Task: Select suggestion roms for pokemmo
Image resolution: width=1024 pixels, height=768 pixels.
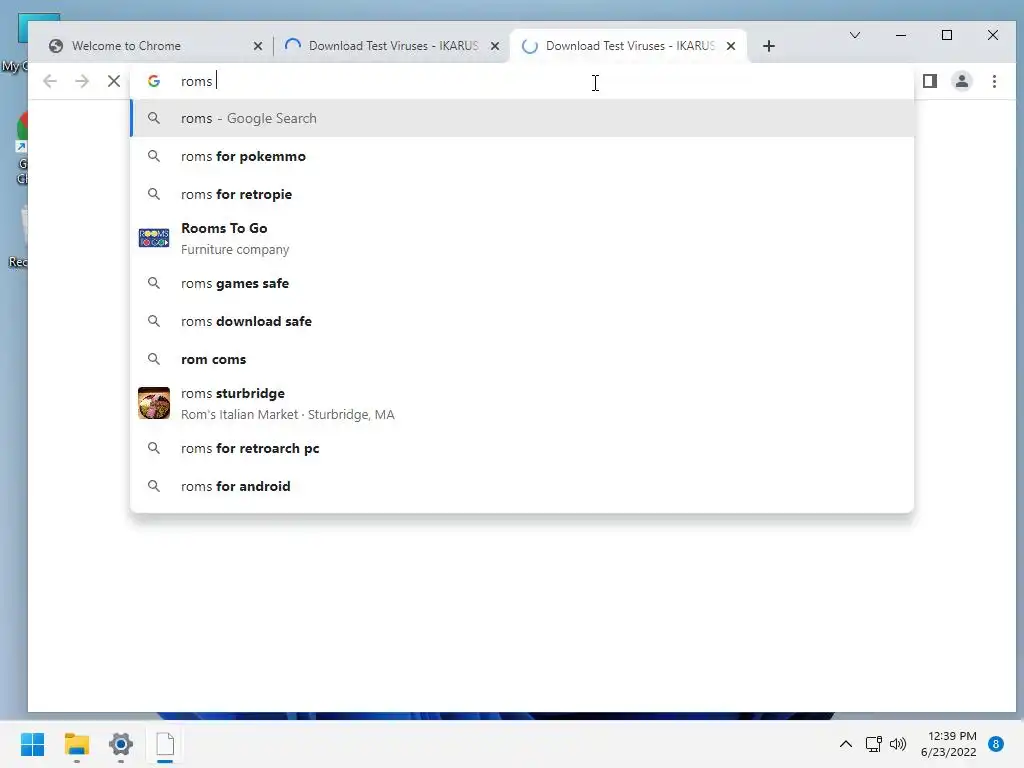Action: [x=522, y=156]
